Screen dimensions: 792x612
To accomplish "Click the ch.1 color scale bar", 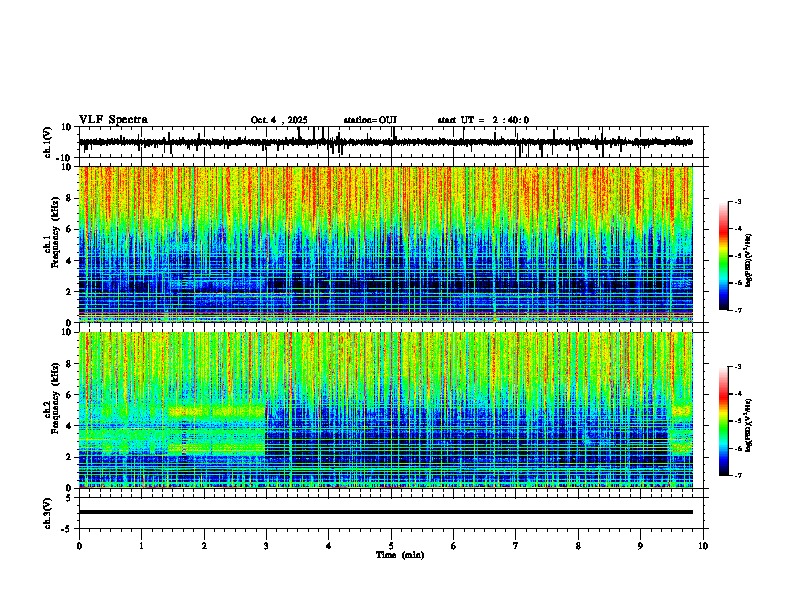I will (724, 256).
